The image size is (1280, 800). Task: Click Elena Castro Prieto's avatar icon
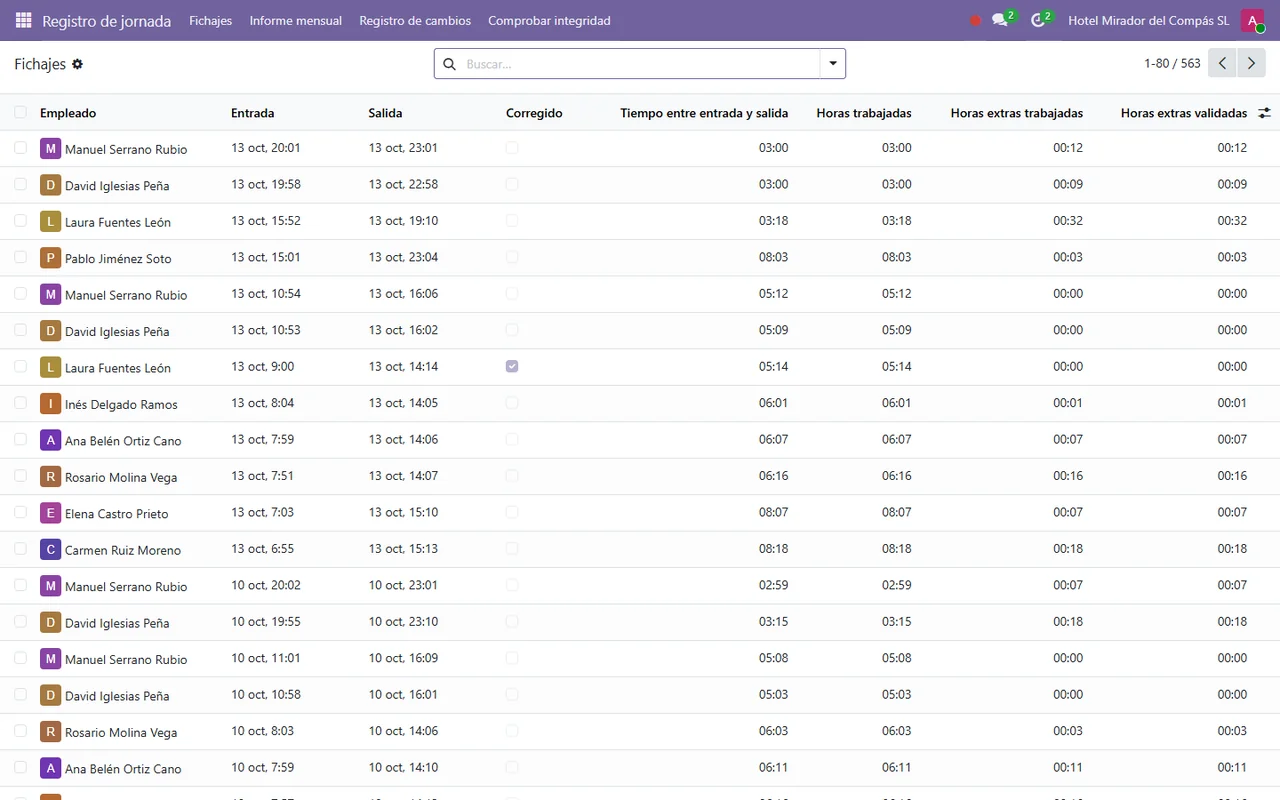pos(50,513)
